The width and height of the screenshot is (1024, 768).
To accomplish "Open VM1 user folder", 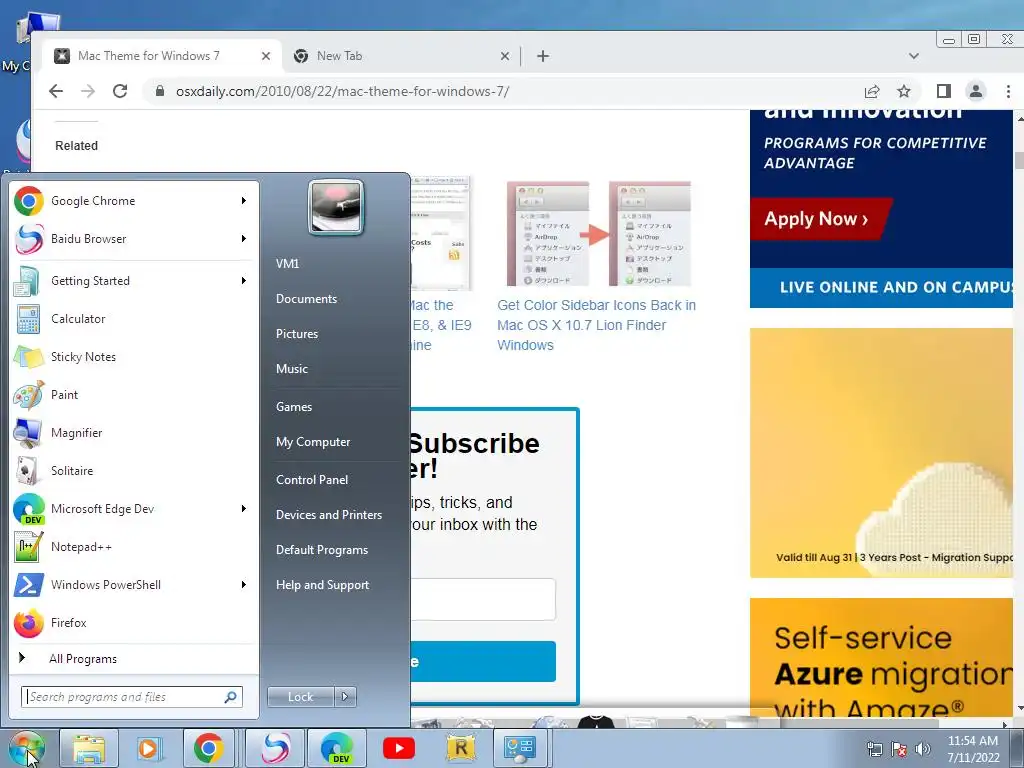I will (287, 264).
